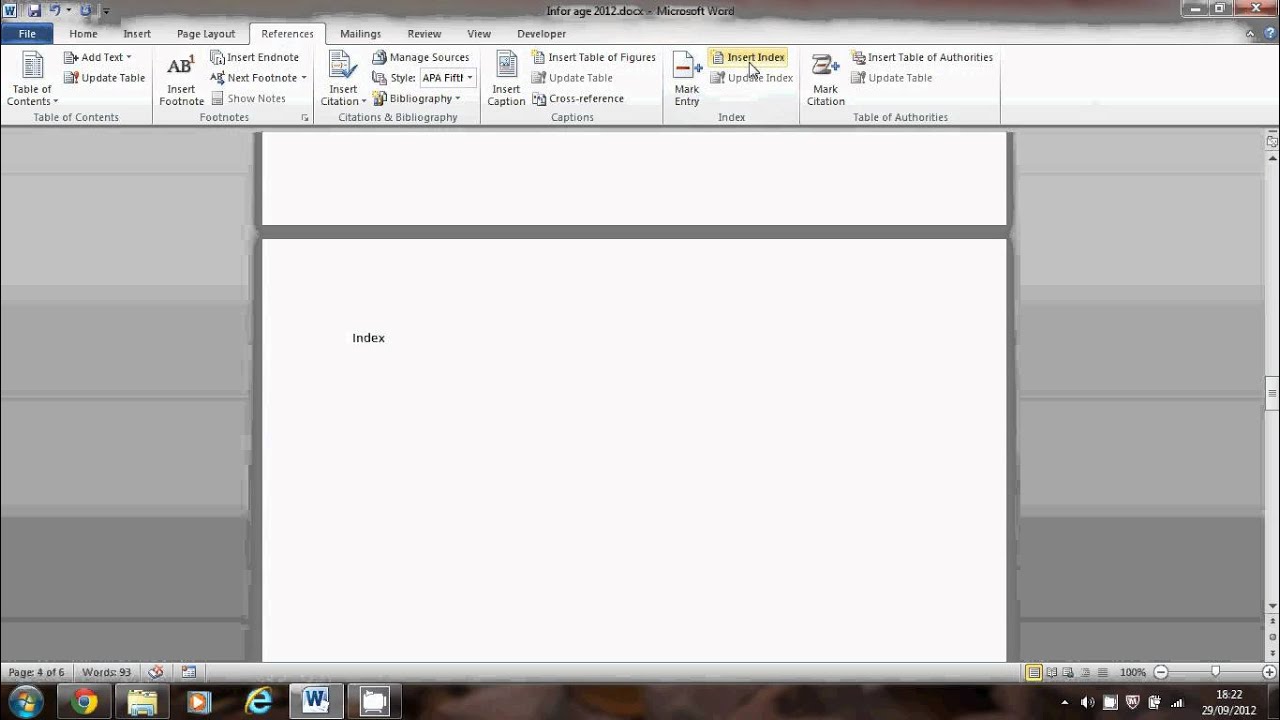Expand the Next Footnote dropdown arrow
The width and height of the screenshot is (1280, 720).
coord(304,78)
